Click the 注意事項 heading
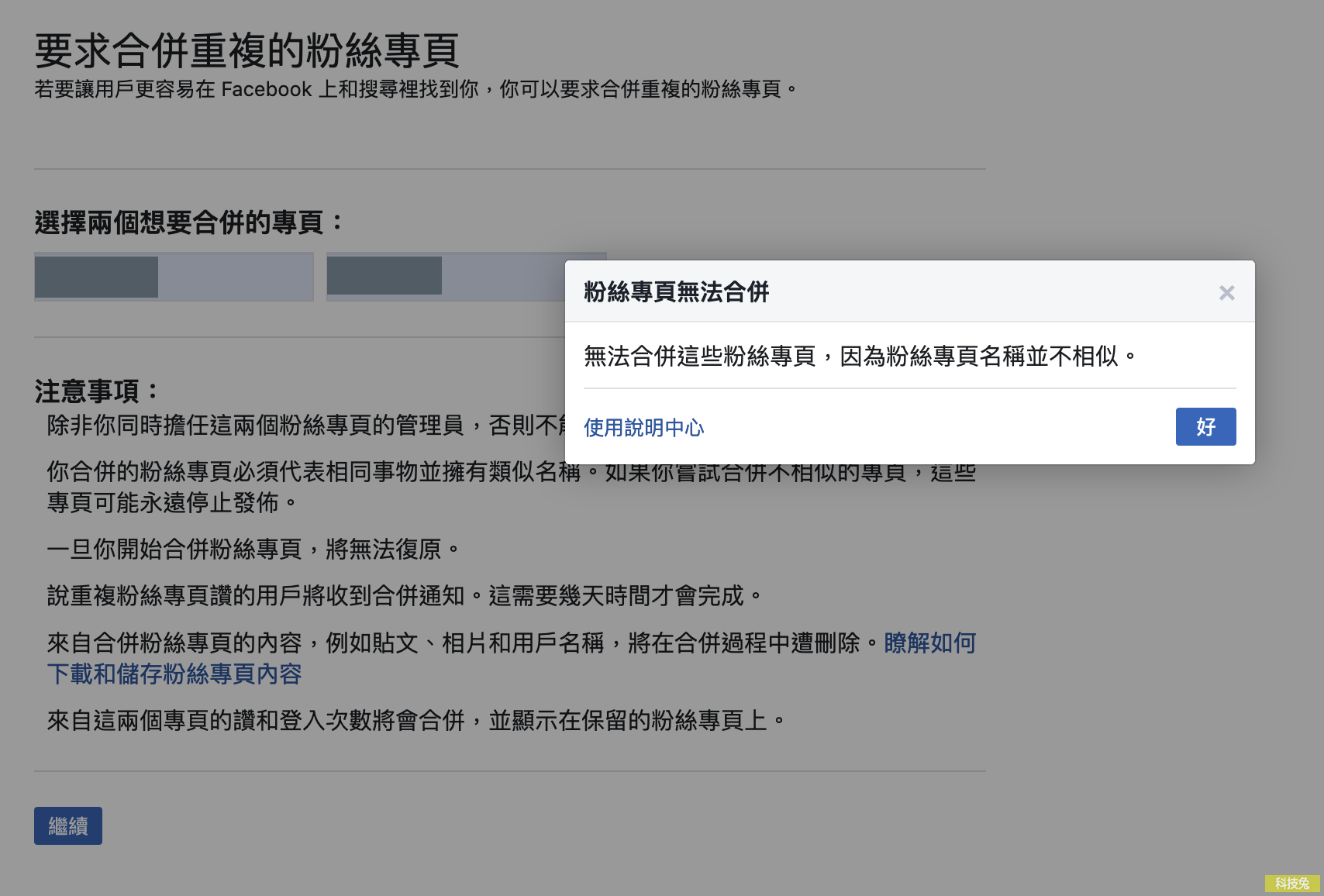 point(97,391)
